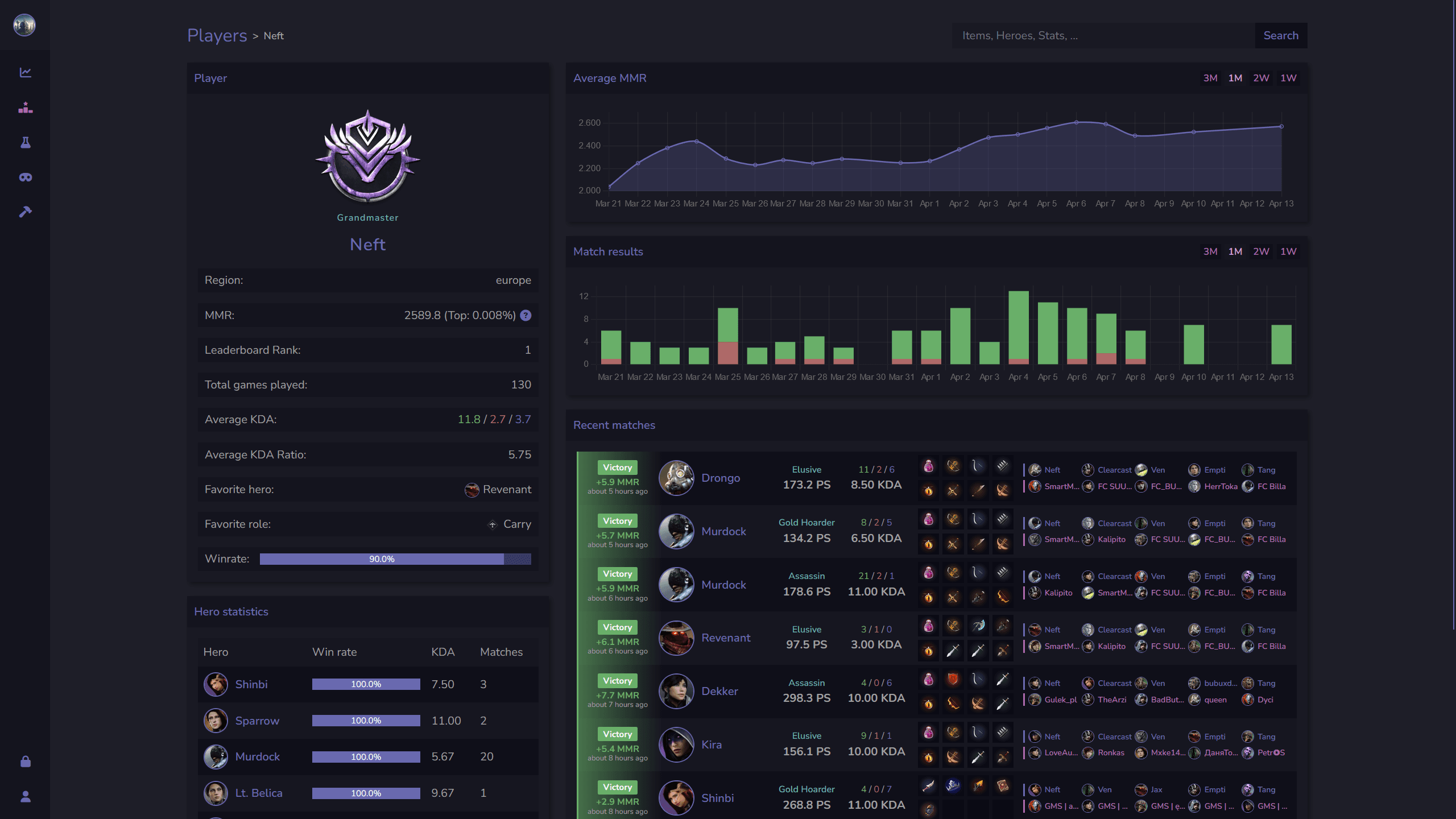Switch Match results chart to 1M

pos(1235,251)
